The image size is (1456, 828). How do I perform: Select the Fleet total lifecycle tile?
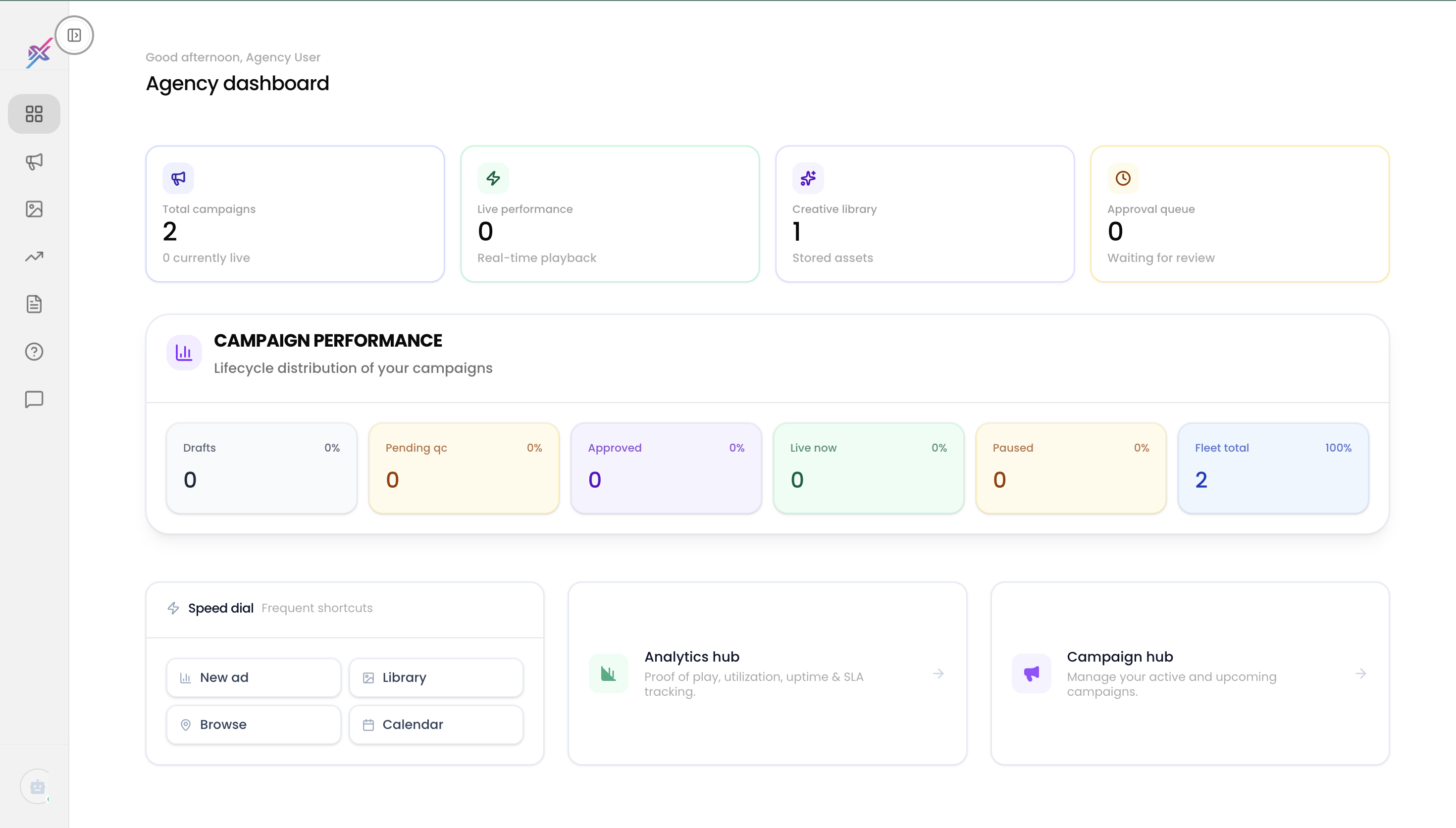(x=1273, y=468)
